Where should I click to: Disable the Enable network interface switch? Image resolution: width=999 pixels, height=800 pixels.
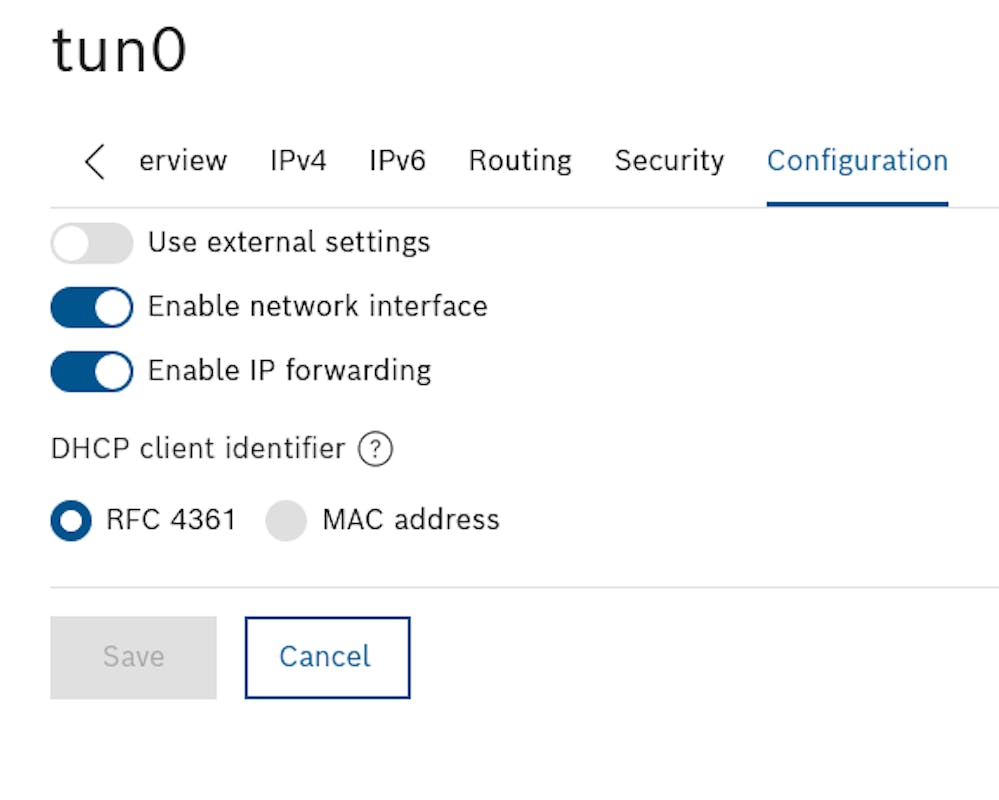(x=92, y=307)
